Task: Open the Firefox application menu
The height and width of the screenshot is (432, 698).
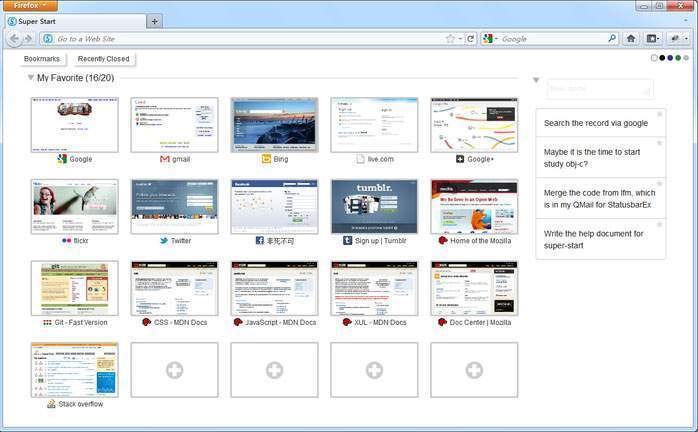Action: 29,6
